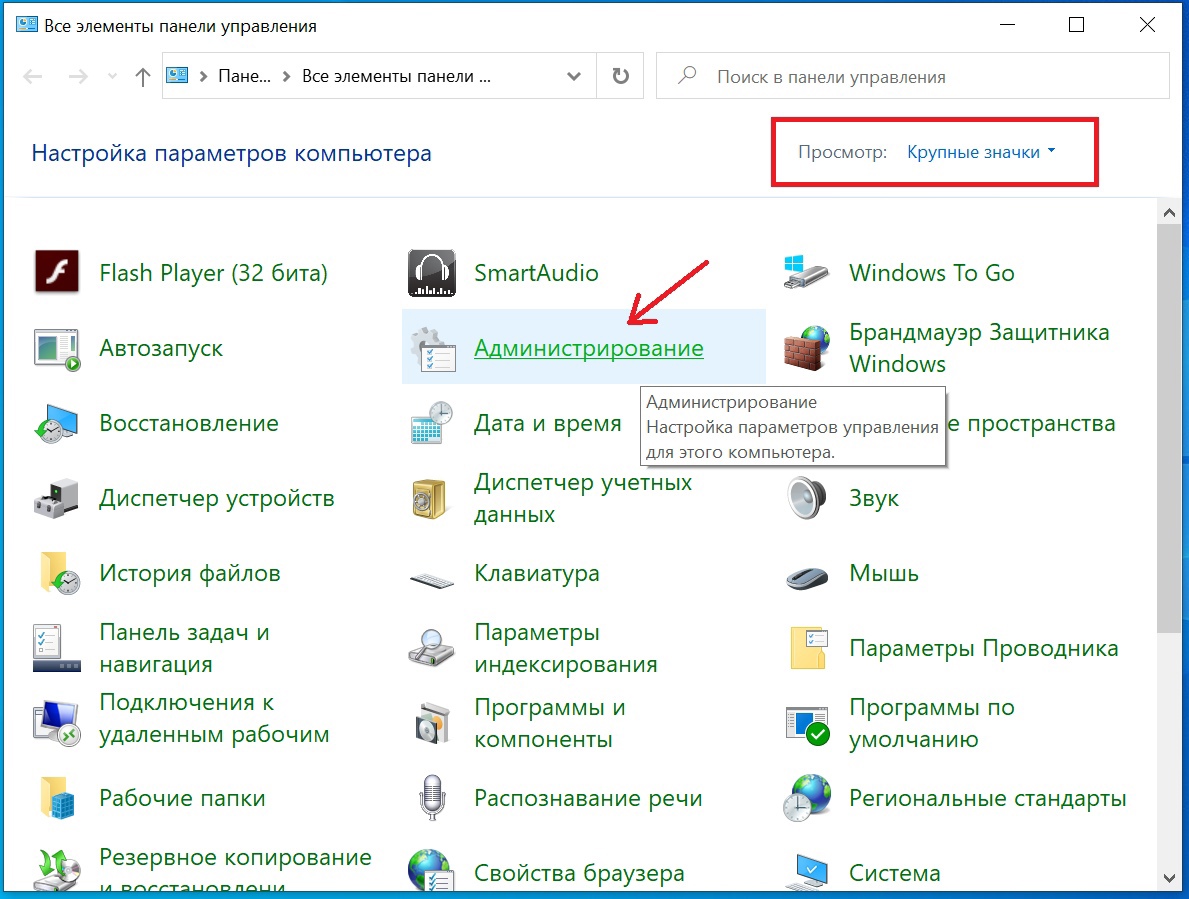
Task: Click the Распознавание речи microphone icon
Action: click(432, 799)
